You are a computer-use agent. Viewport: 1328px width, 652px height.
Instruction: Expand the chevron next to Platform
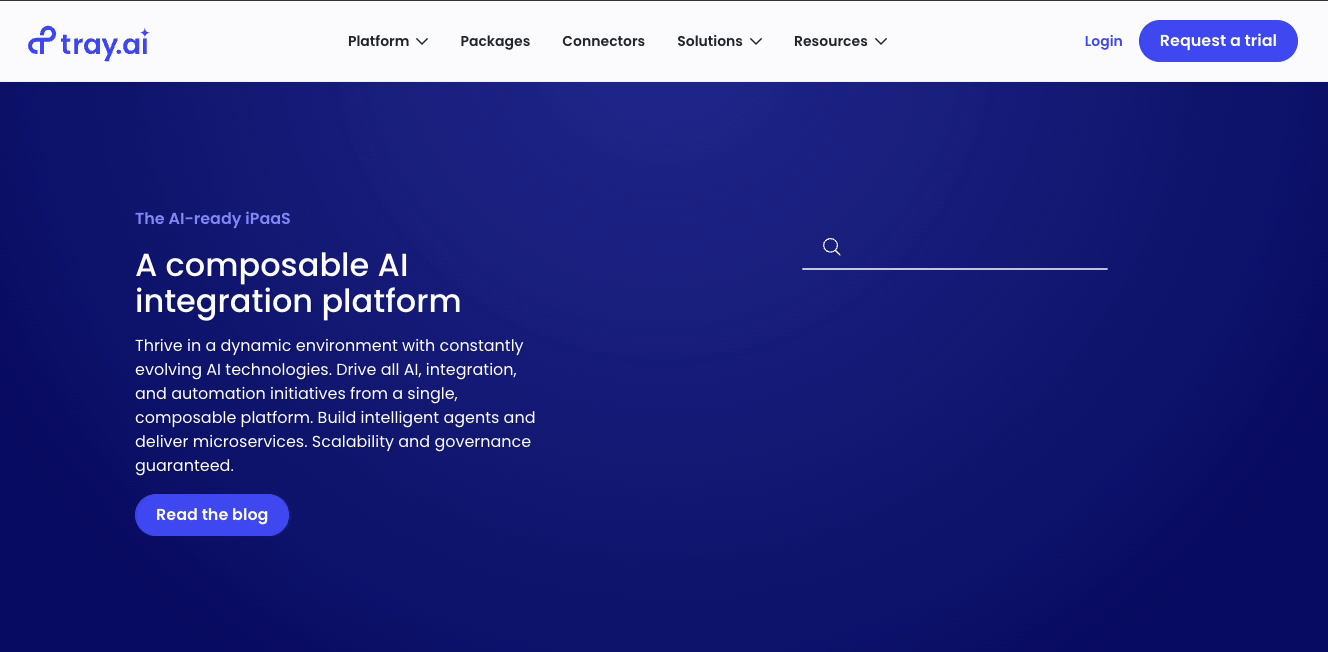point(422,41)
